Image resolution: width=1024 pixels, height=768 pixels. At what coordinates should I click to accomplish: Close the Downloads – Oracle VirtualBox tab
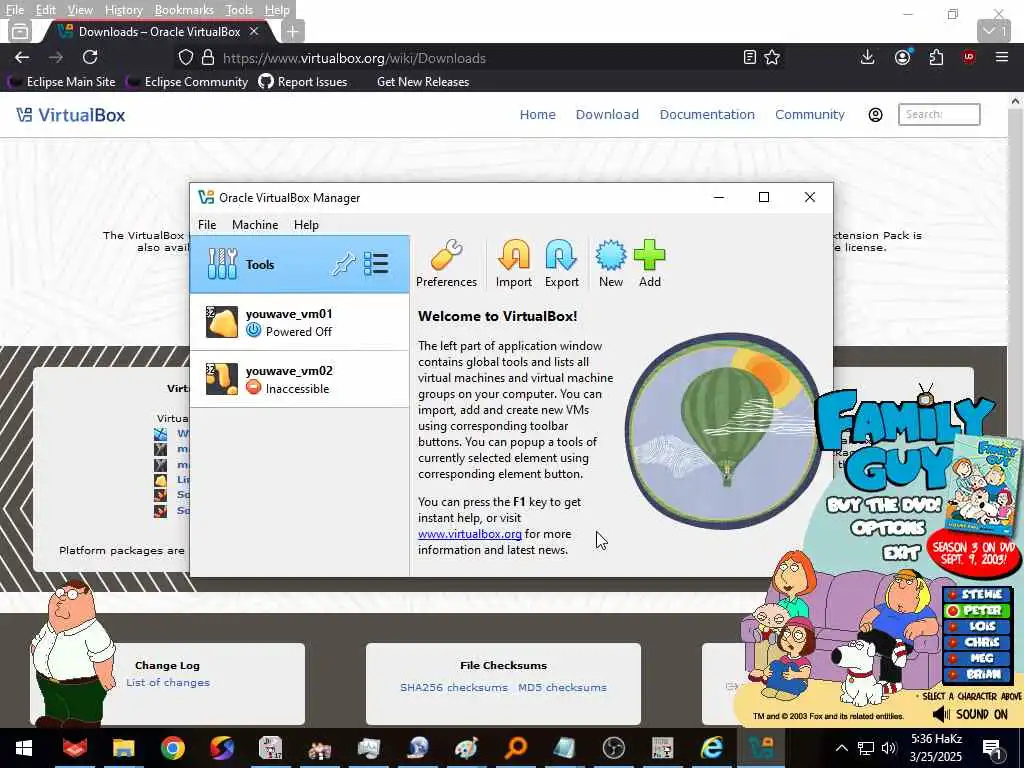(x=254, y=31)
